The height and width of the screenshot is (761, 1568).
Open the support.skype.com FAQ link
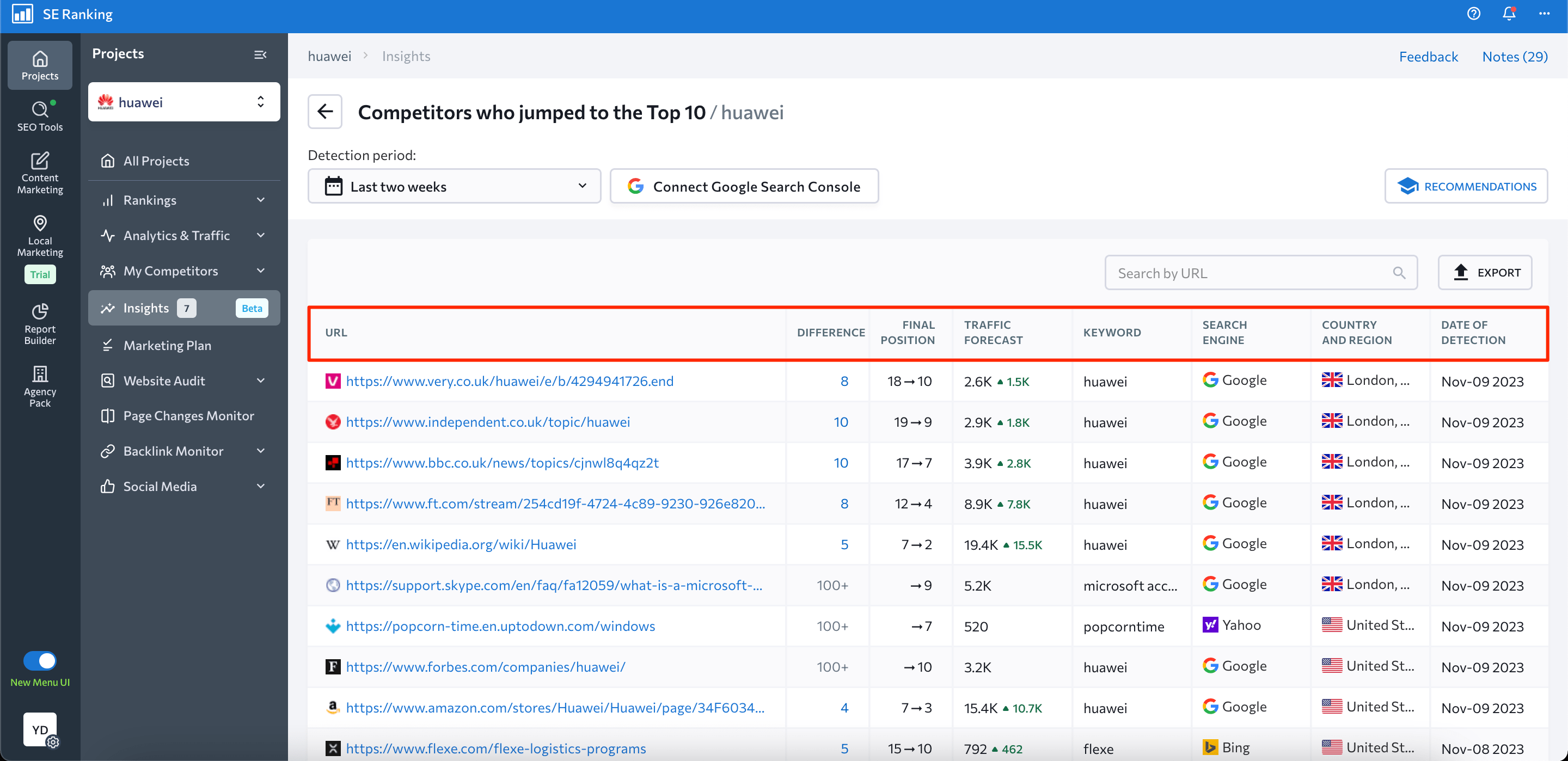[x=554, y=585]
